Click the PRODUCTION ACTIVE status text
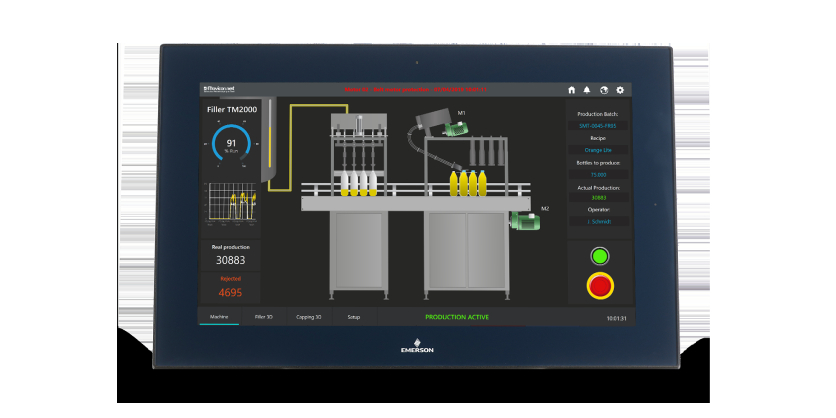836x418 pixels. (x=457, y=317)
